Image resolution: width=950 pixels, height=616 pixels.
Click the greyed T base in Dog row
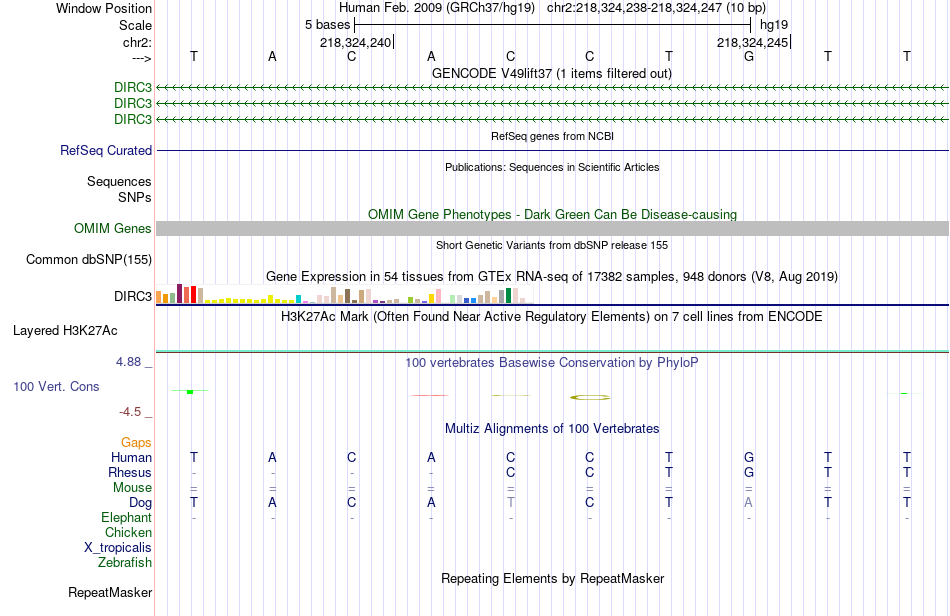click(x=511, y=503)
